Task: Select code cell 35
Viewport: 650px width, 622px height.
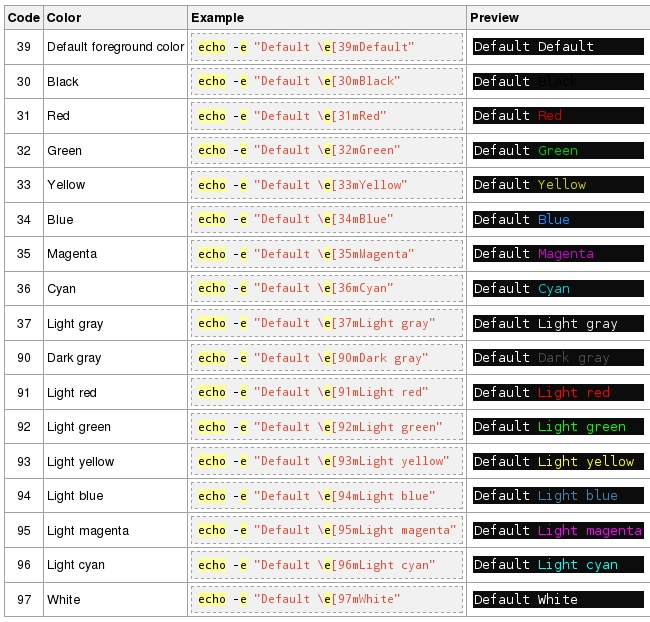Action: [24, 254]
